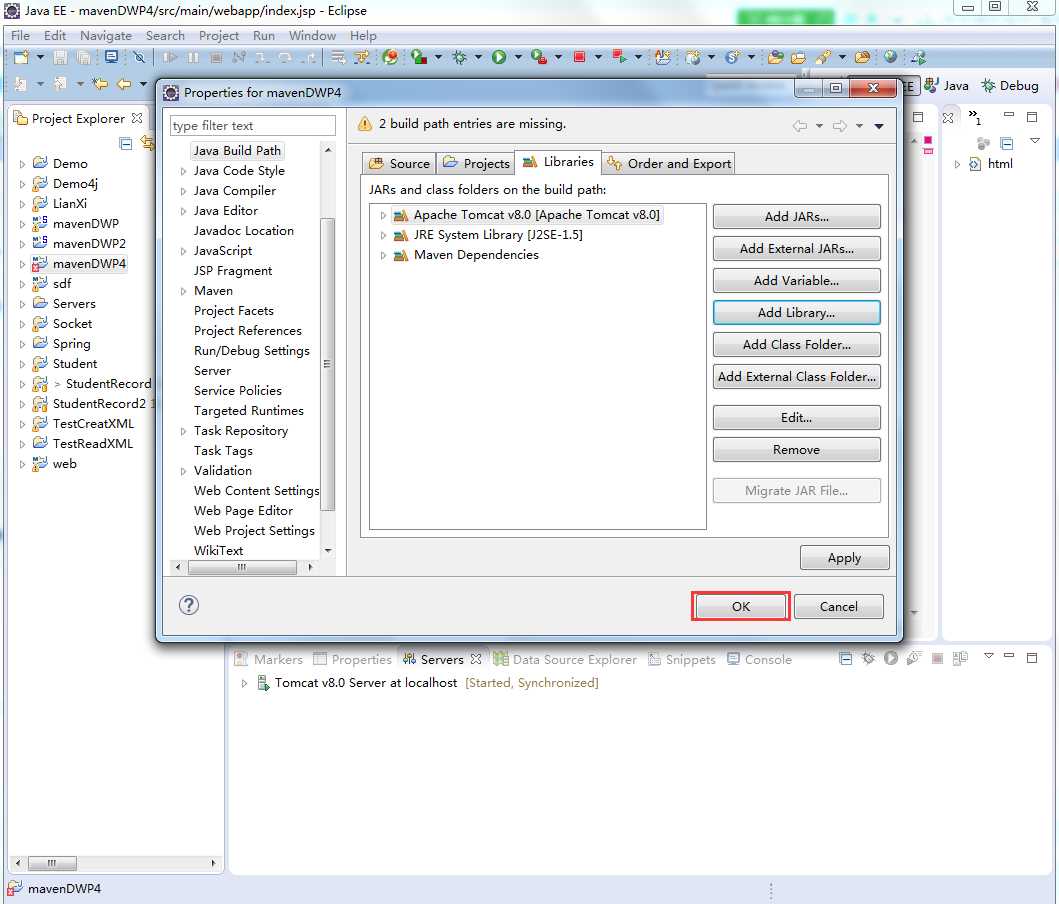
Task: Select the mavenDWP2 project
Action: [89, 244]
